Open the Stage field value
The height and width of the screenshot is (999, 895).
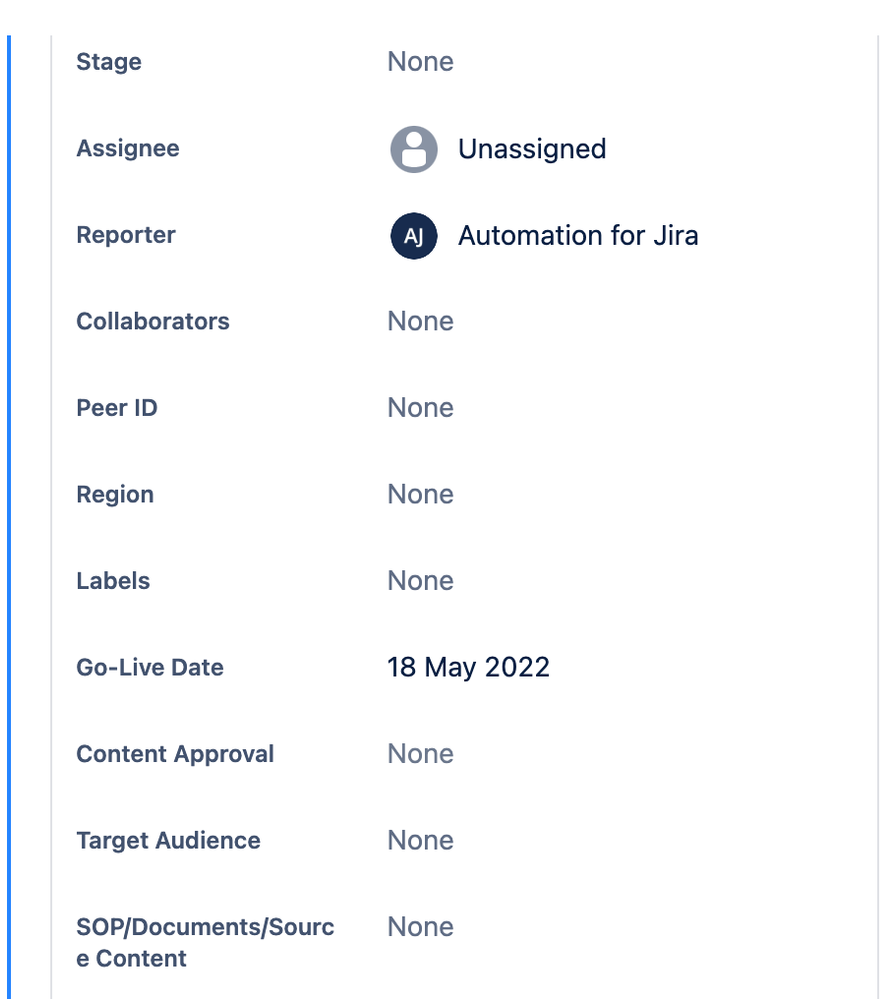click(420, 61)
